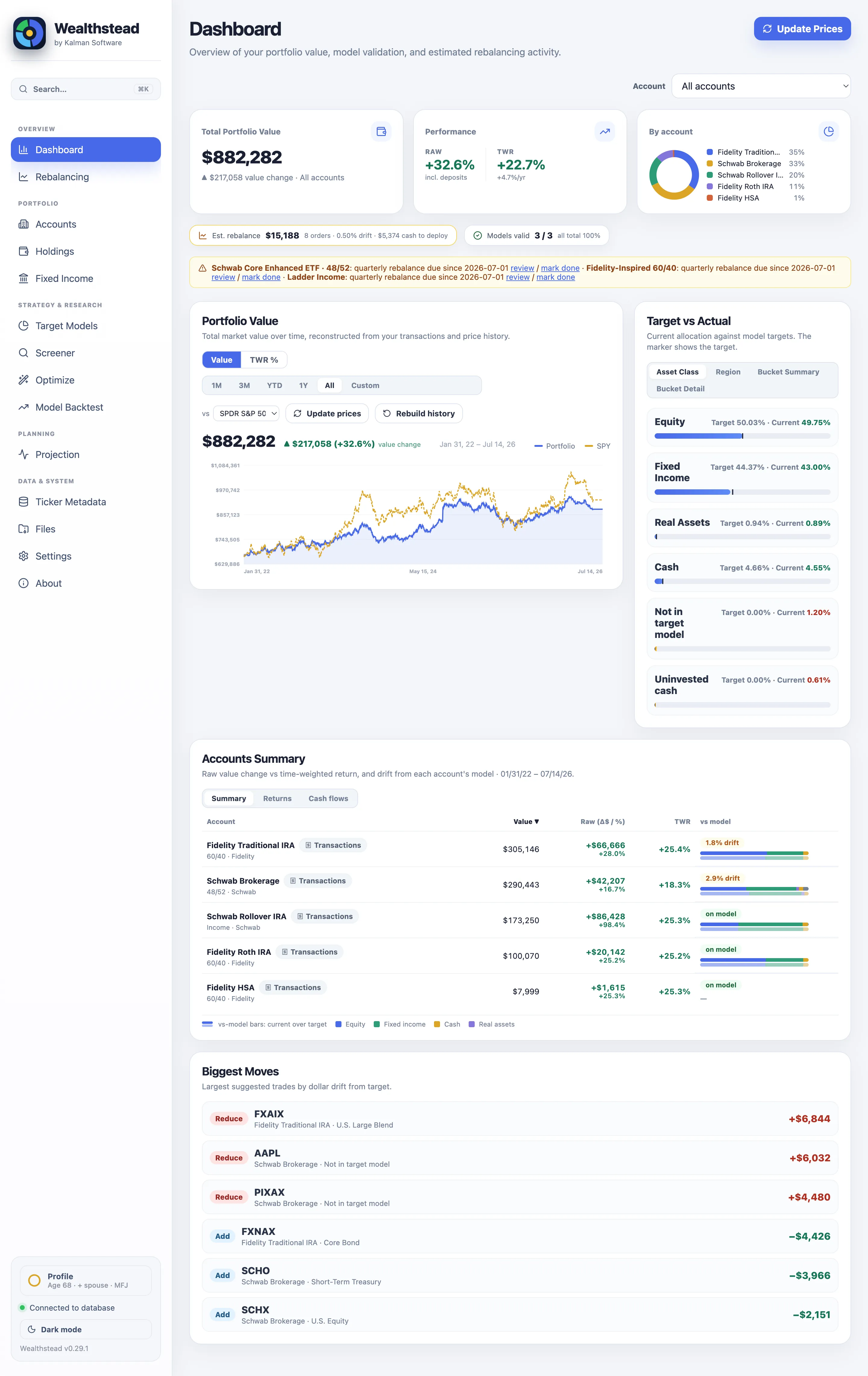Viewport: 868px width, 1376px height.
Task: Select the 1M time range
Action: coord(216,386)
